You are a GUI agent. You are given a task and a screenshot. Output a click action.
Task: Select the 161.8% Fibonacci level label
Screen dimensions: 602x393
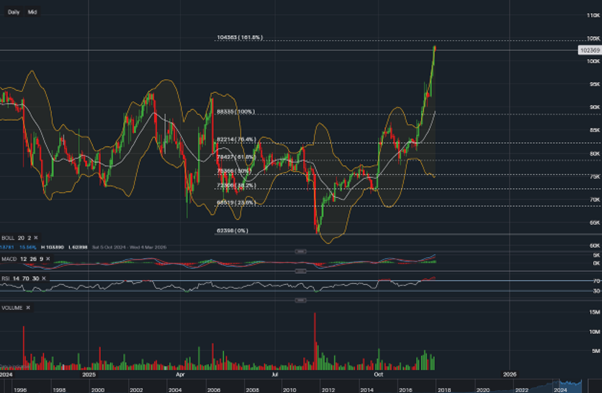pyautogui.click(x=240, y=37)
